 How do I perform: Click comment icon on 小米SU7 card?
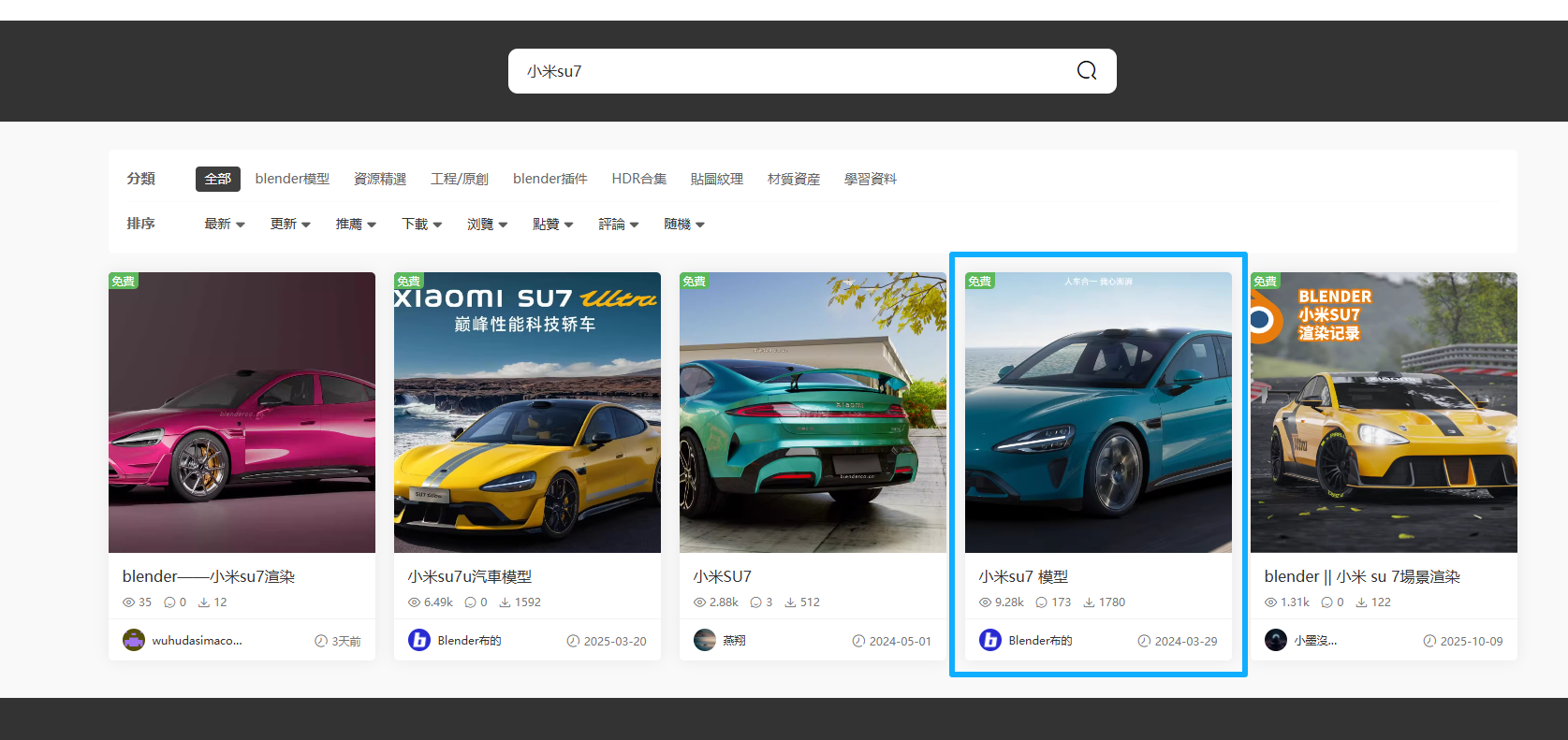coord(755,602)
